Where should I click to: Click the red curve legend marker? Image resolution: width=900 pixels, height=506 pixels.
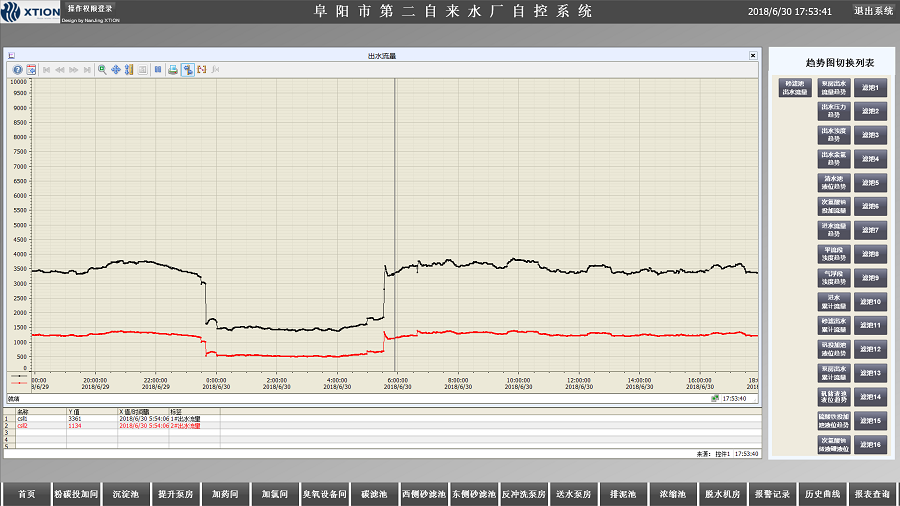(19, 383)
